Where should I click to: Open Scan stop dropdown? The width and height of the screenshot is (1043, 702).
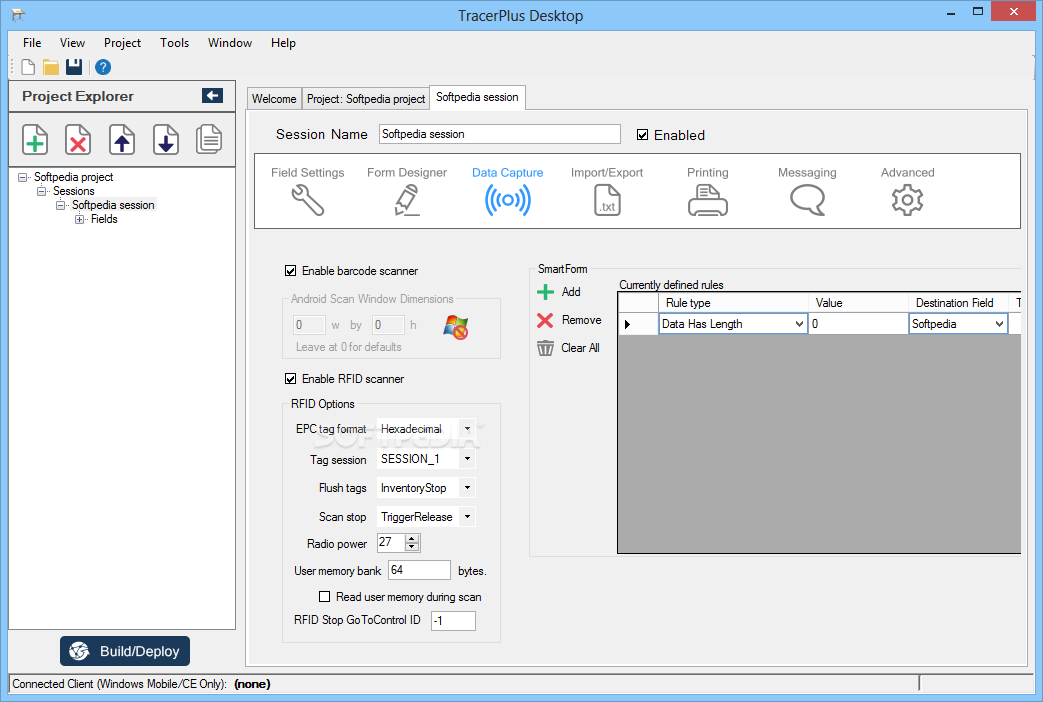click(x=467, y=517)
